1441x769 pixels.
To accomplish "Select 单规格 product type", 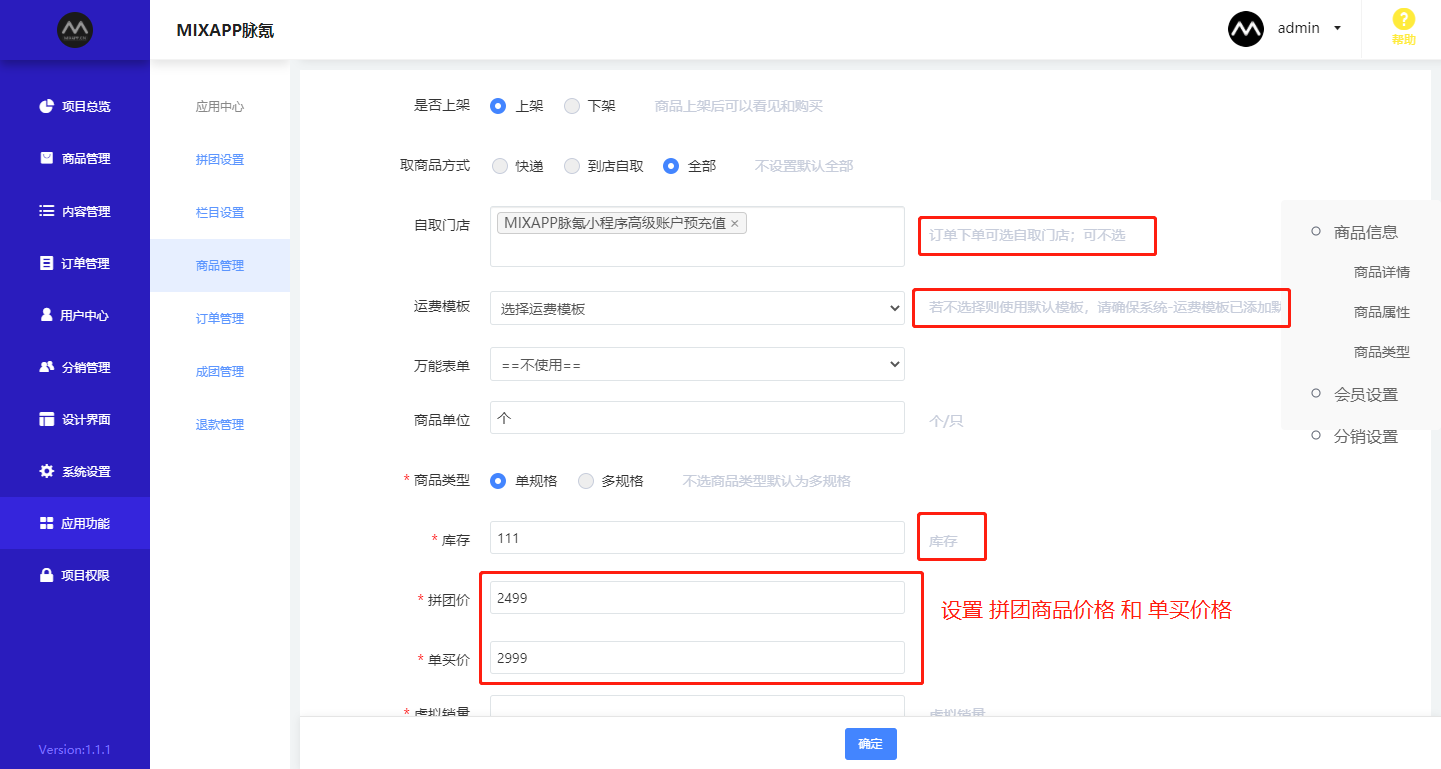I will 498,481.
